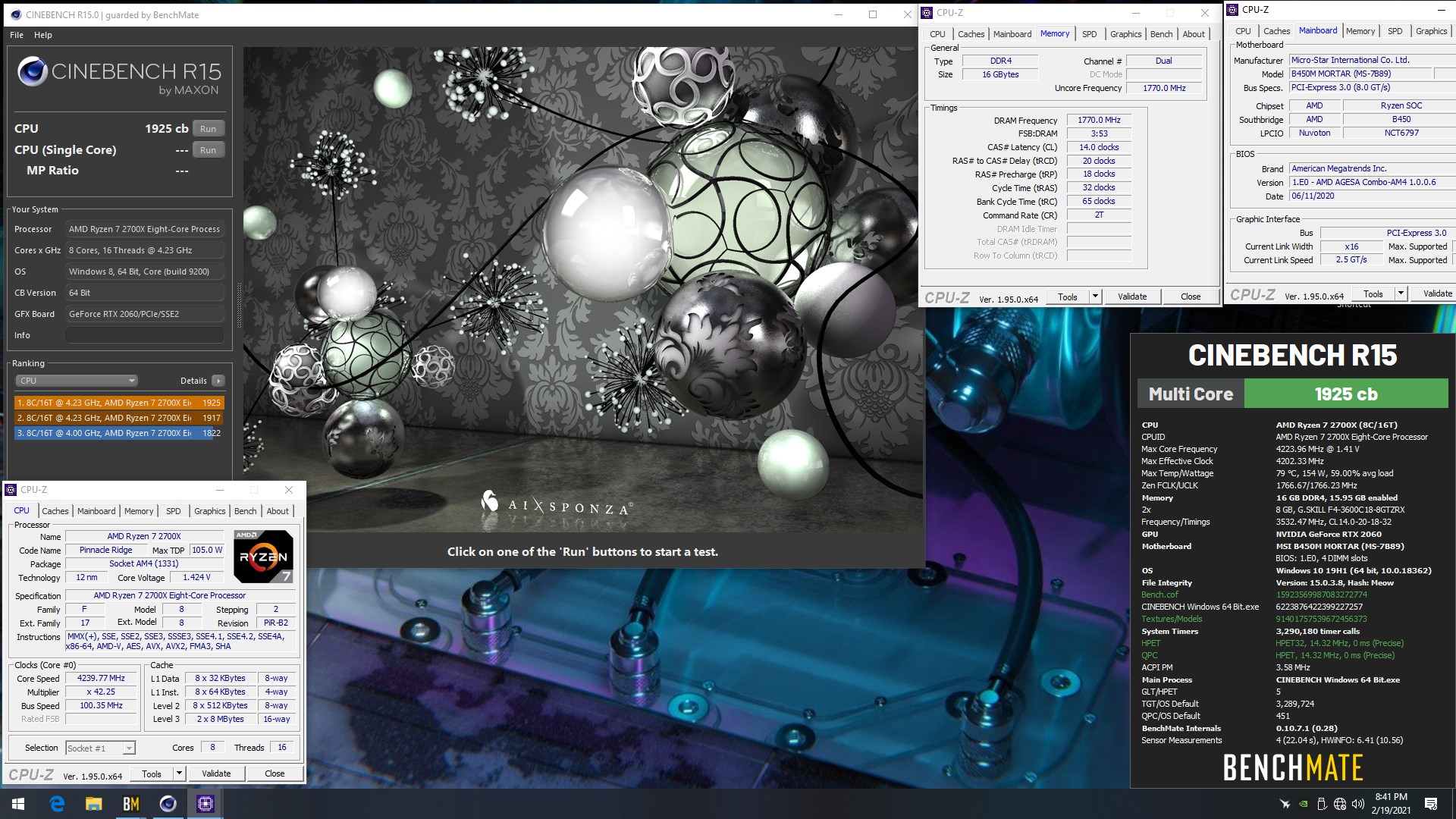Open the Help menu in Cinebench
This screenshot has height=819, width=1456.
coord(43,35)
